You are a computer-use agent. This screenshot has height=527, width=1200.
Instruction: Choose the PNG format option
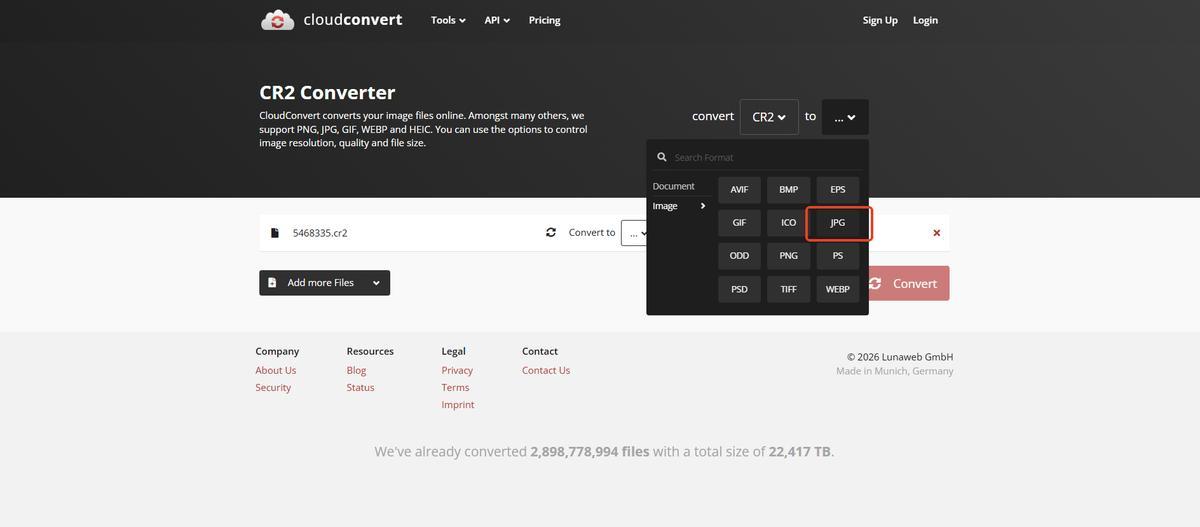pos(788,256)
